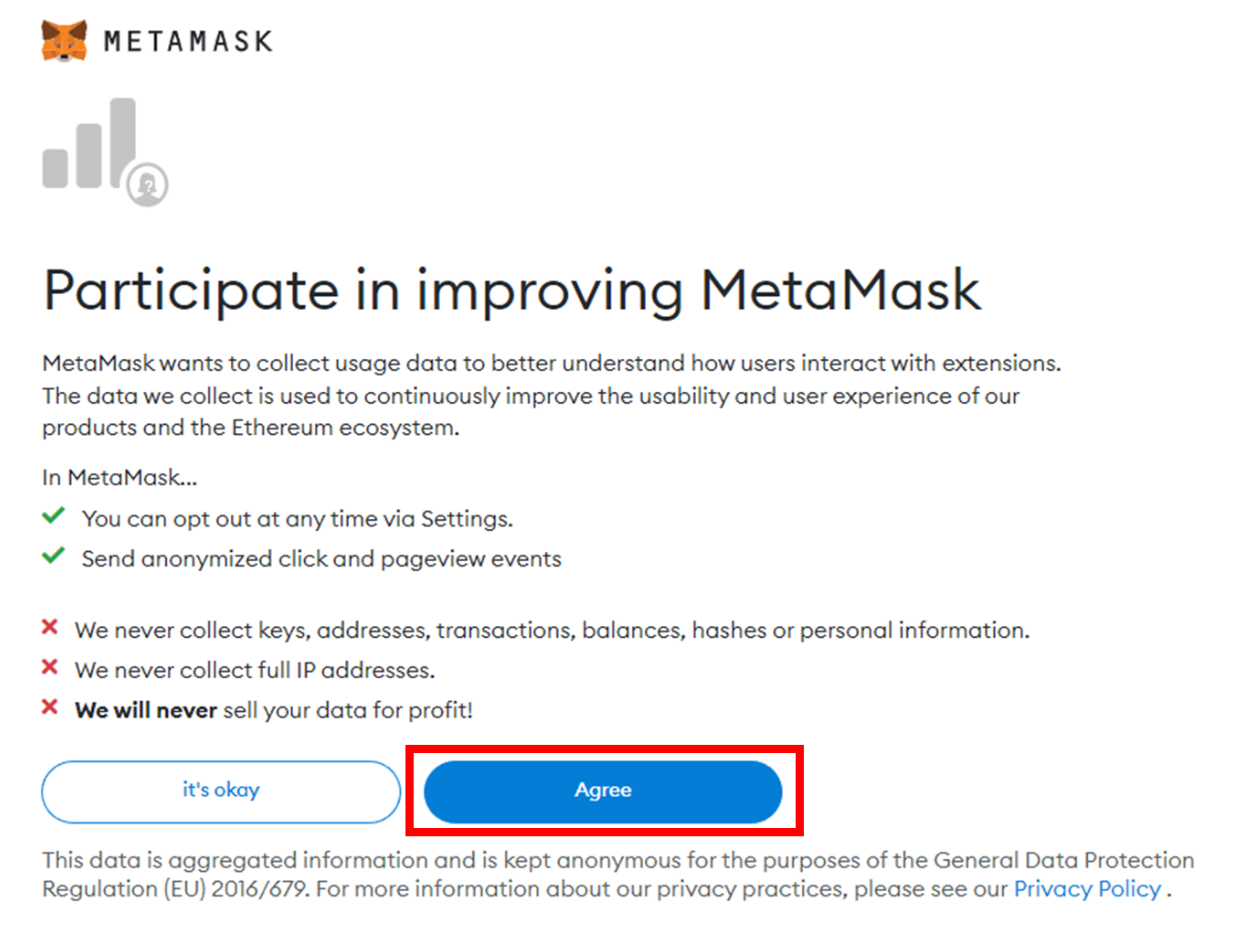Click the red X beside keys and addresses line
The height and width of the screenshot is (931, 1255).
tap(49, 629)
